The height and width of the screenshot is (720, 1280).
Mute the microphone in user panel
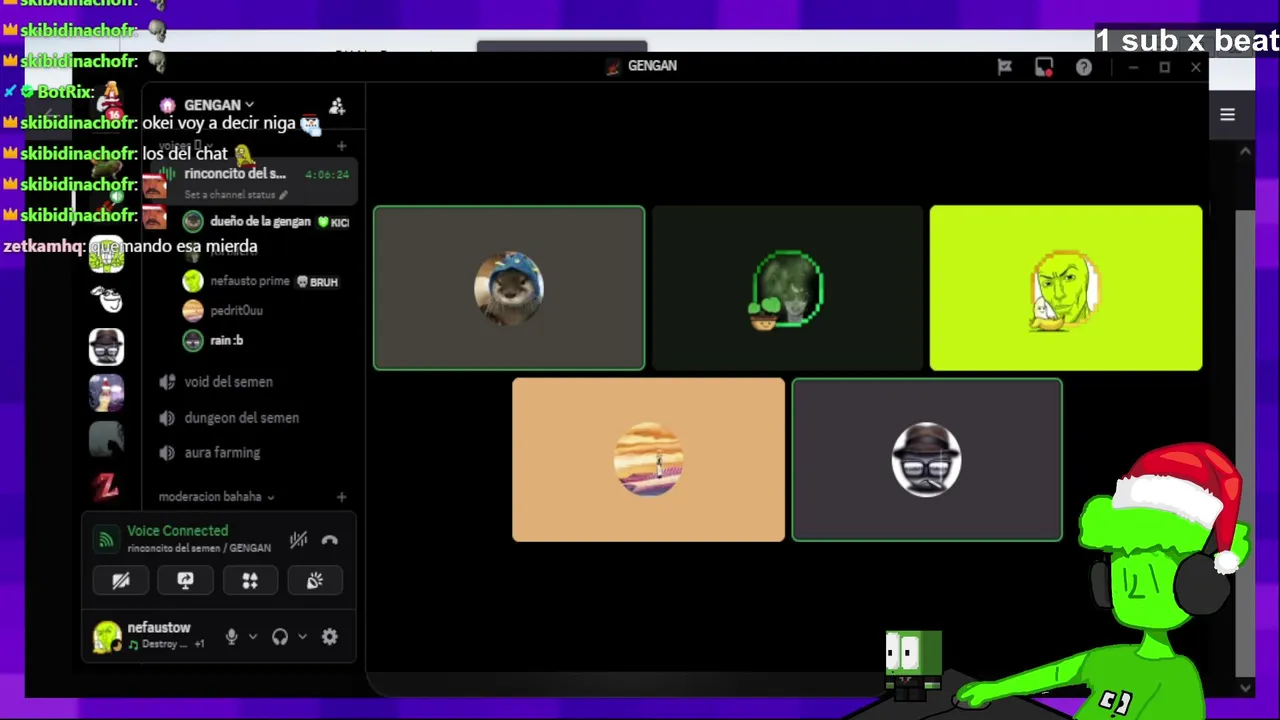click(231, 637)
